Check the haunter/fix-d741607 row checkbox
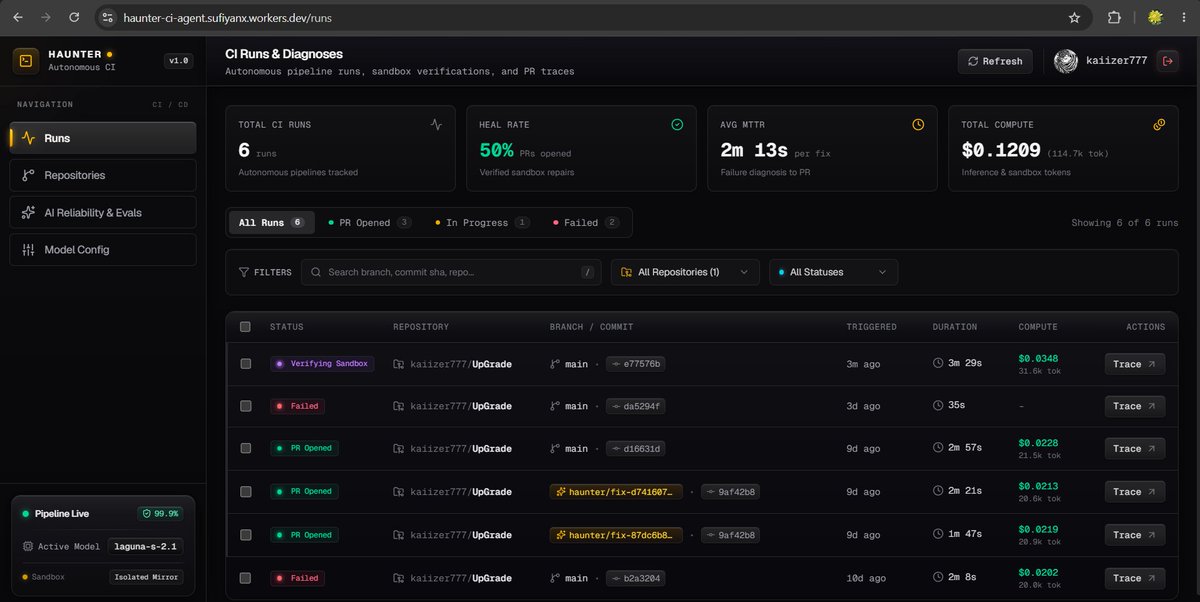This screenshot has height=602, width=1200. [x=246, y=491]
